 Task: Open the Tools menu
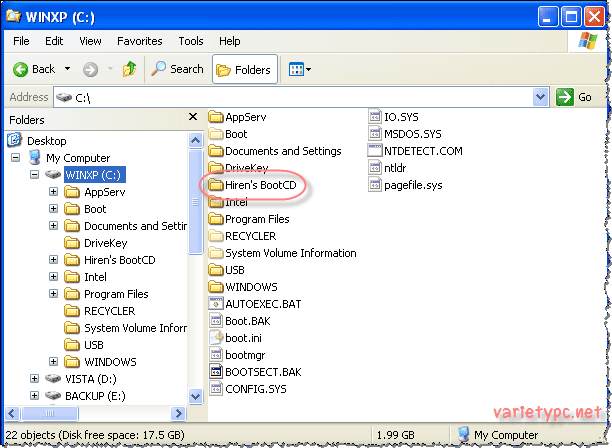[x=191, y=41]
